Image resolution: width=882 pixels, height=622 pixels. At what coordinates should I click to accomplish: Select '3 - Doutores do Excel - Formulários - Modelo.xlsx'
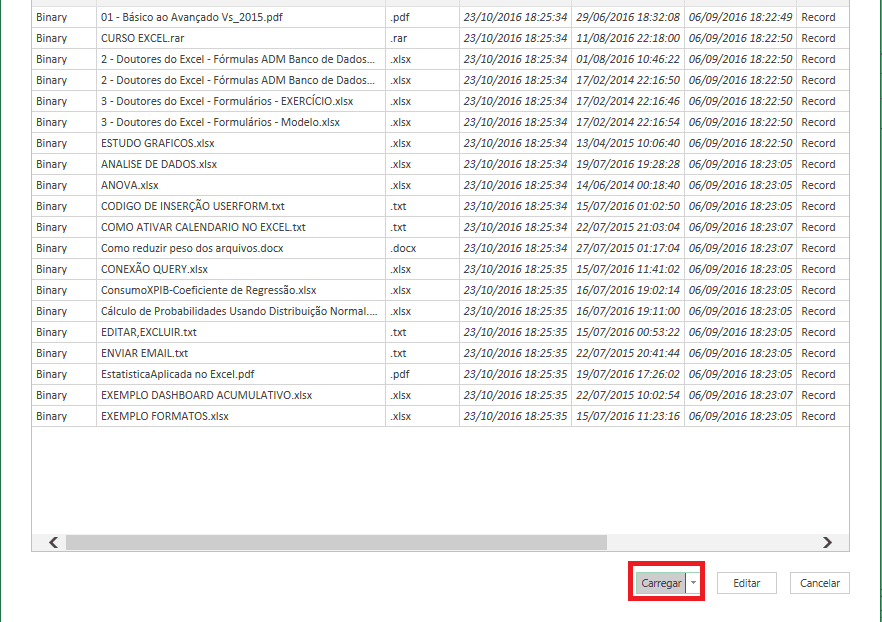point(220,122)
